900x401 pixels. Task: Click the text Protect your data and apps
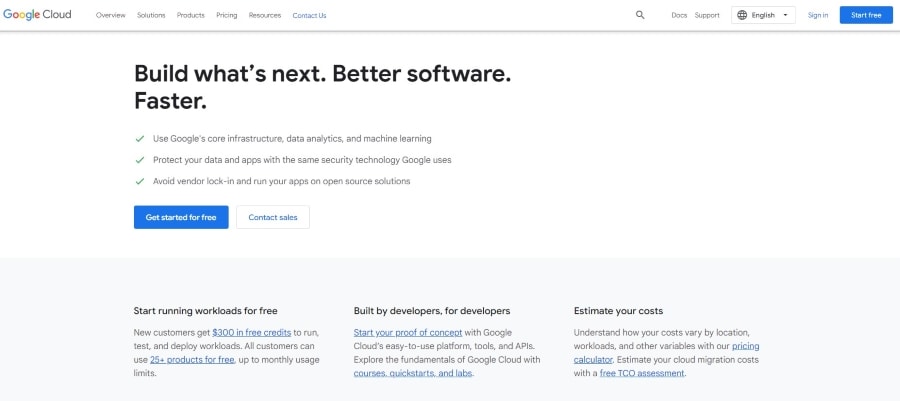[x=302, y=160]
